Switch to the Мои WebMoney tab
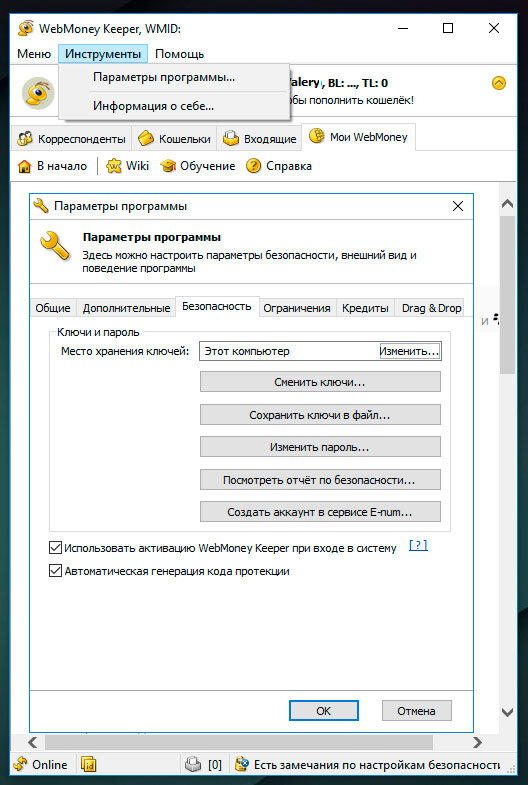This screenshot has height=785, width=528. coord(358,137)
